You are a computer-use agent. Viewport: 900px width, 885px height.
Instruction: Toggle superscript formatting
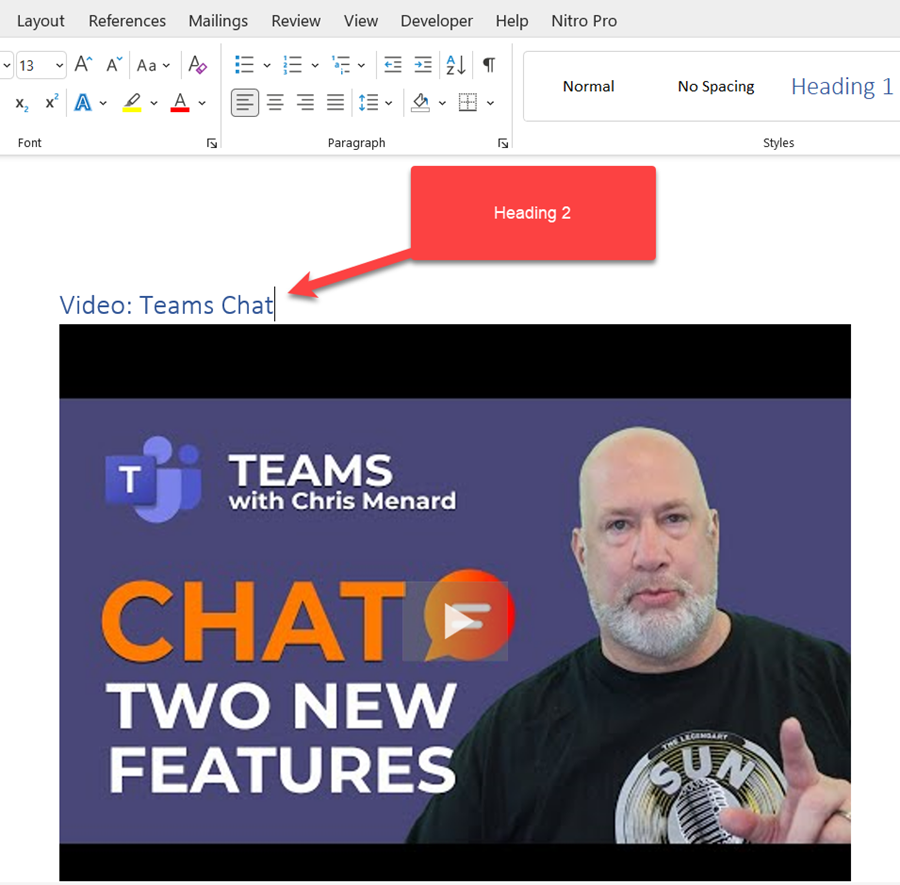[51, 102]
